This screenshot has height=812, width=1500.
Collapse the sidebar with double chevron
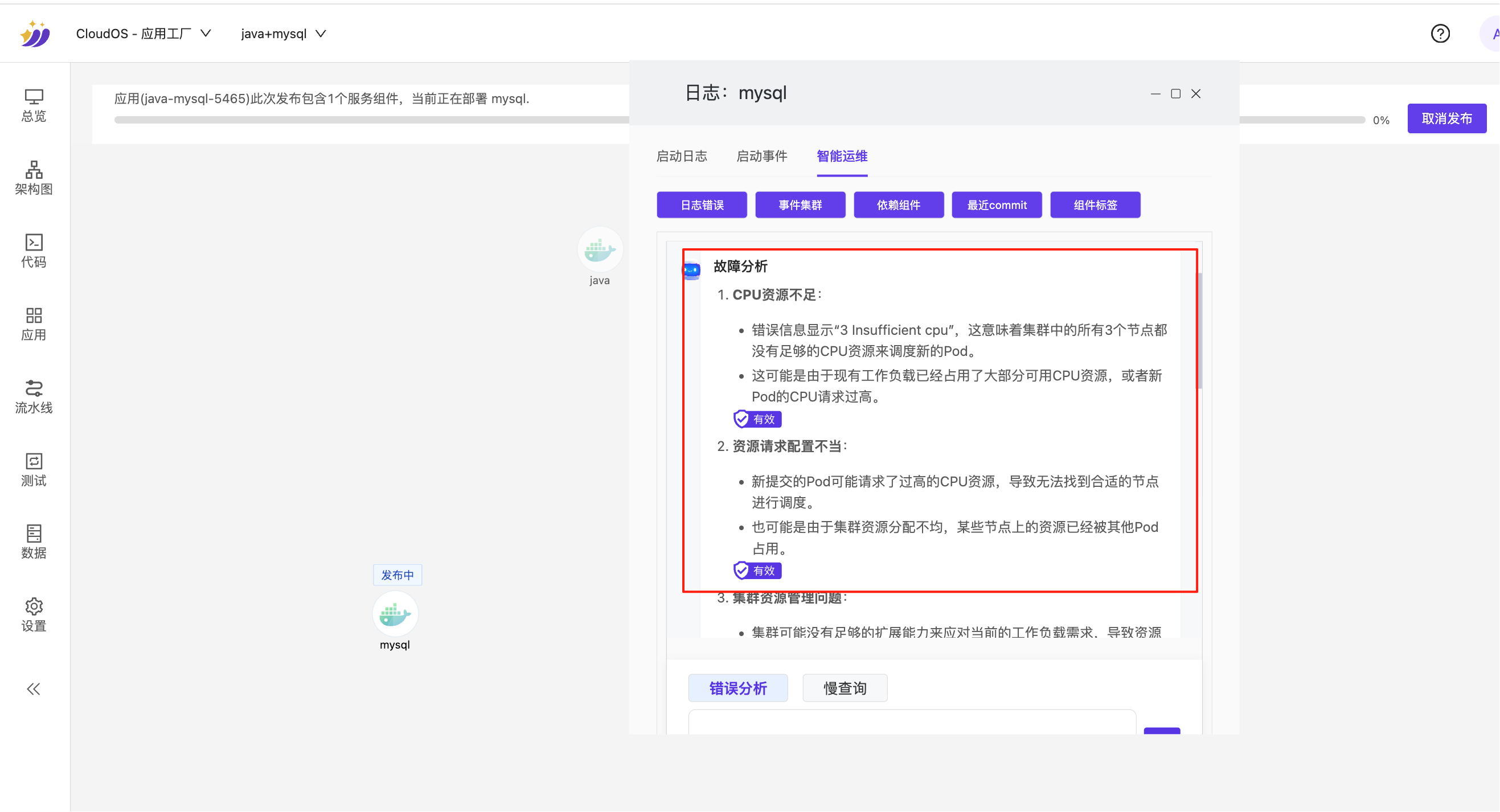point(33,689)
